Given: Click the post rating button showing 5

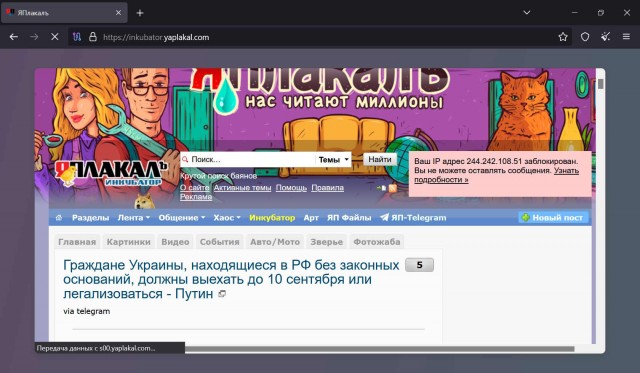Looking at the screenshot, I should point(419,265).
